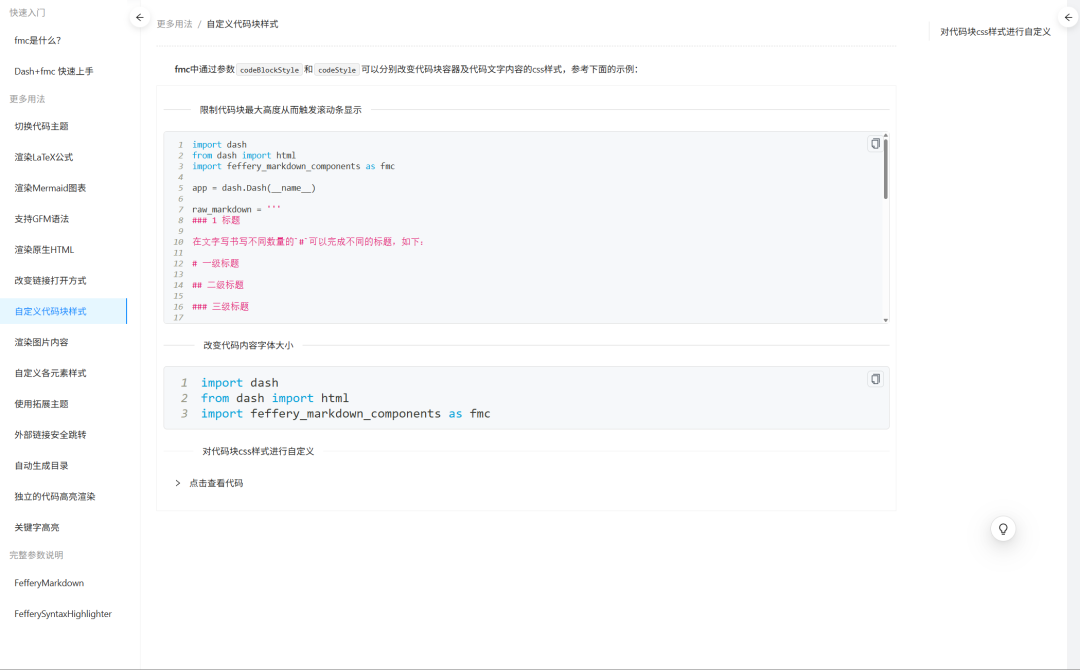
Task: Navigate to "渲染LaTeX公式"
Action: (x=46, y=156)
